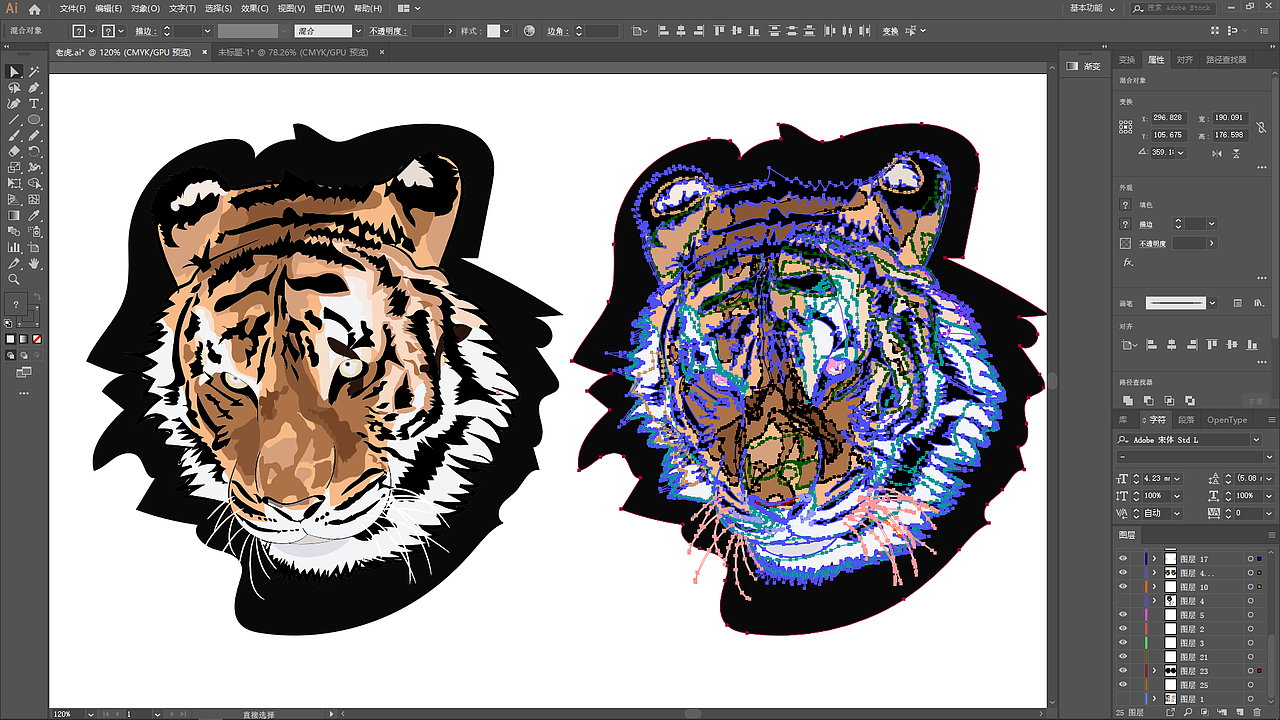1280x720 pixels.
Task: Click the fx effects icon
Action: pyautogui.click(x=1128, y=262)
